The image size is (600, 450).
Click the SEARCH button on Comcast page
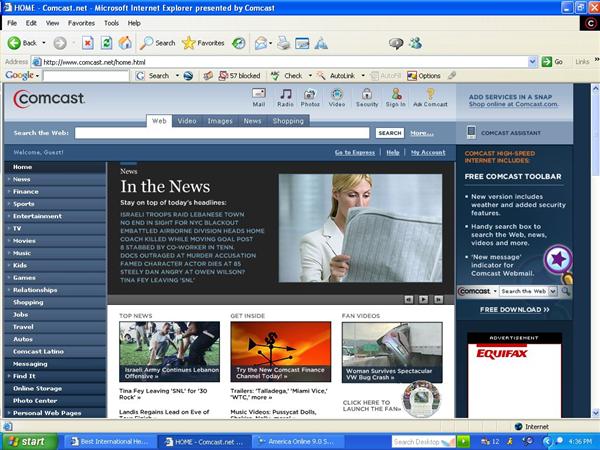coord(390,133)
